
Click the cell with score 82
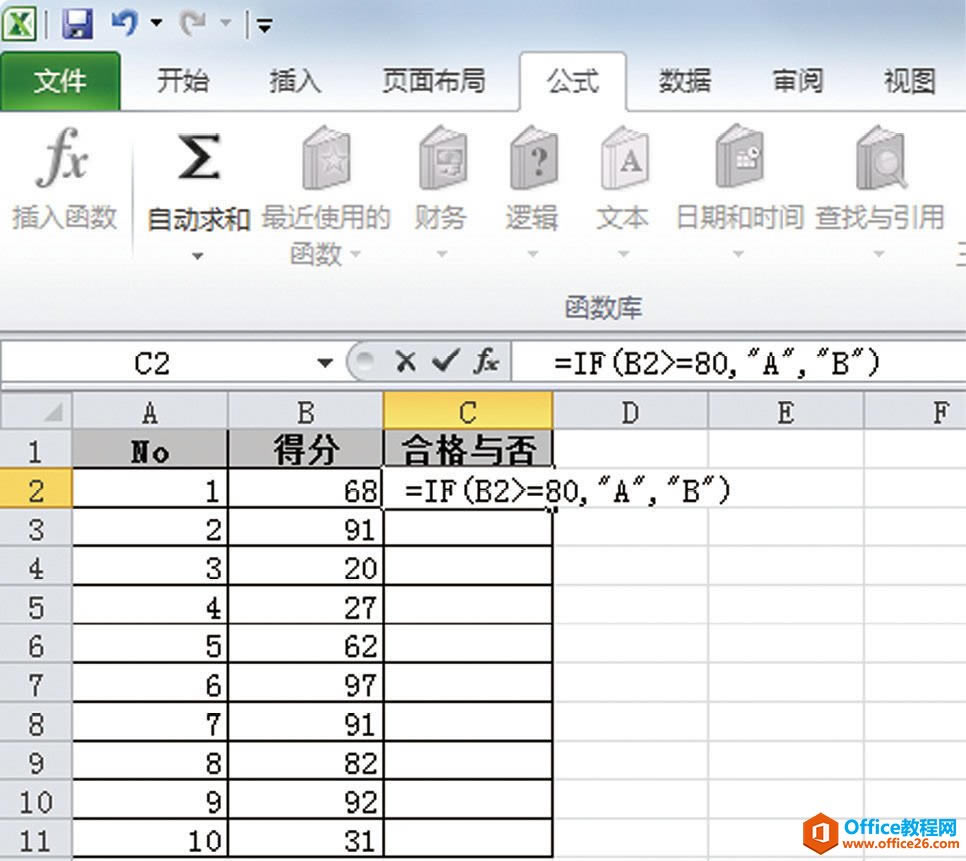coord(306,762)
